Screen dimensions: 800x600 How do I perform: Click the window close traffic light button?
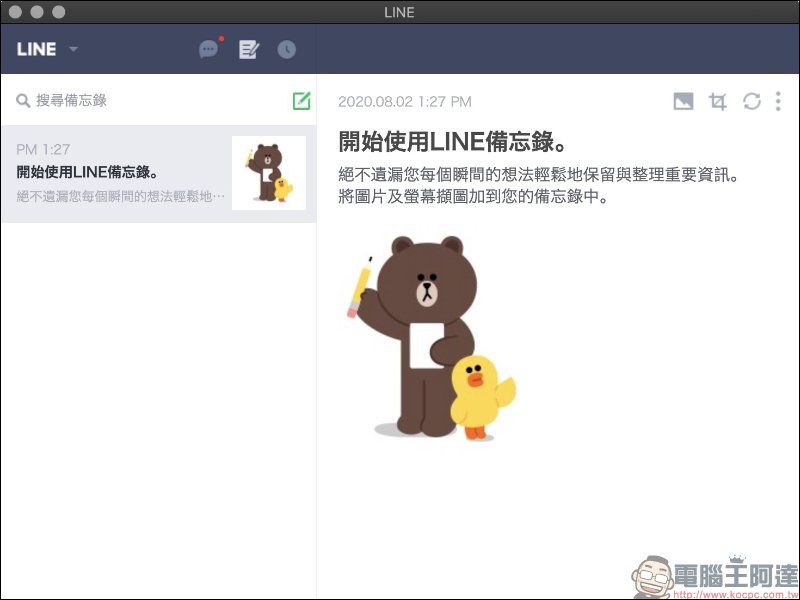15,12
